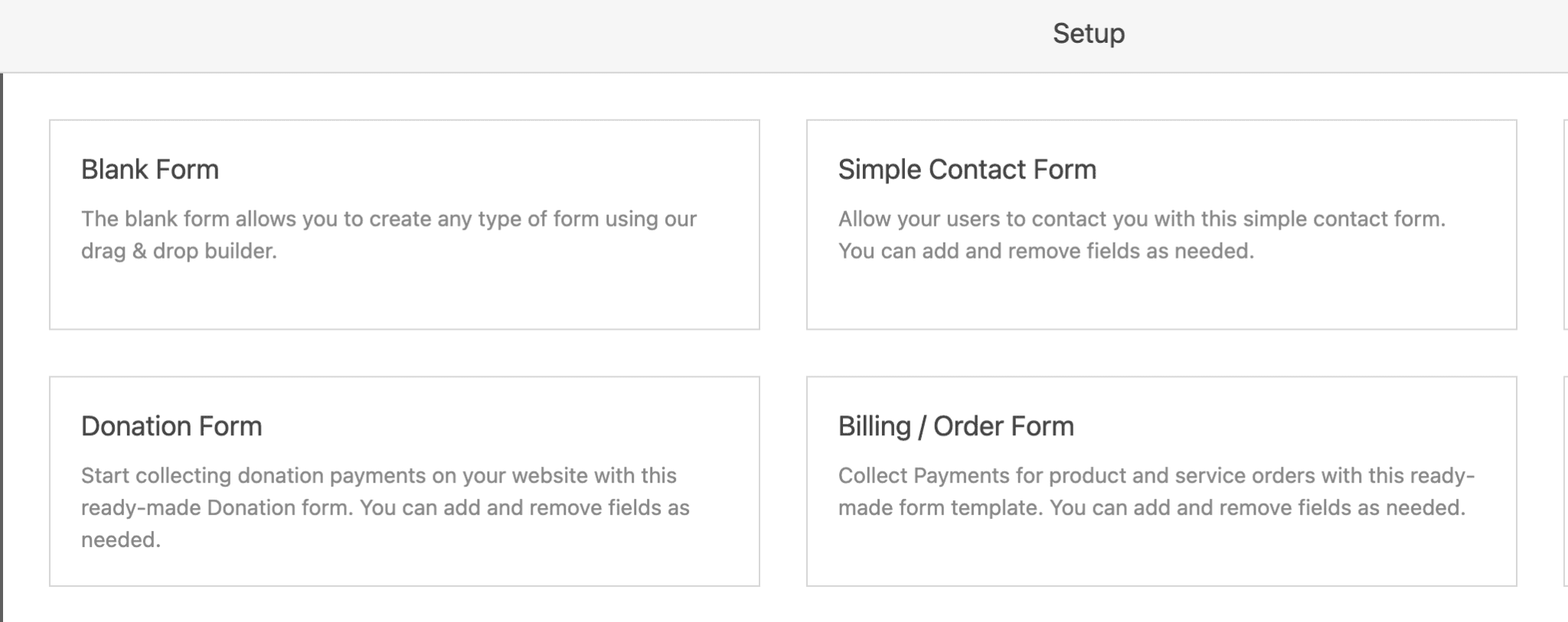The width and height of the screenshot is (1568, 622).
Task: Click the Blank Form title heading
Action: [149, 170]
